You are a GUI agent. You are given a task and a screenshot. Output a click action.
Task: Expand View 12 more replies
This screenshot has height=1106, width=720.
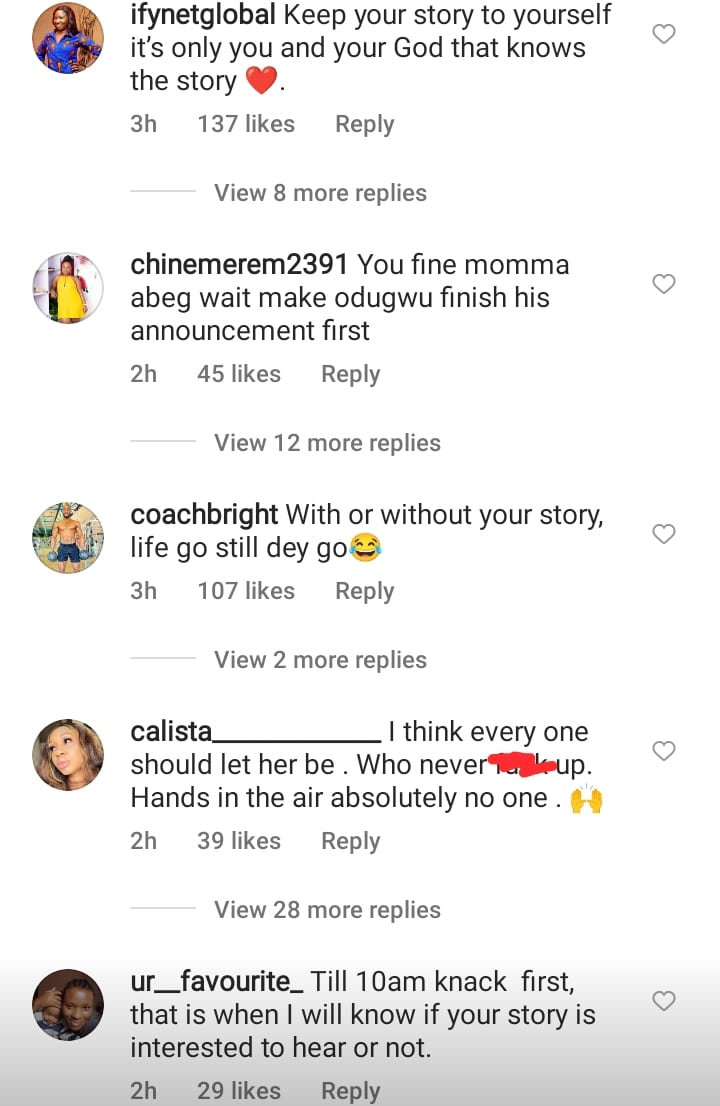tap(327, 443)
